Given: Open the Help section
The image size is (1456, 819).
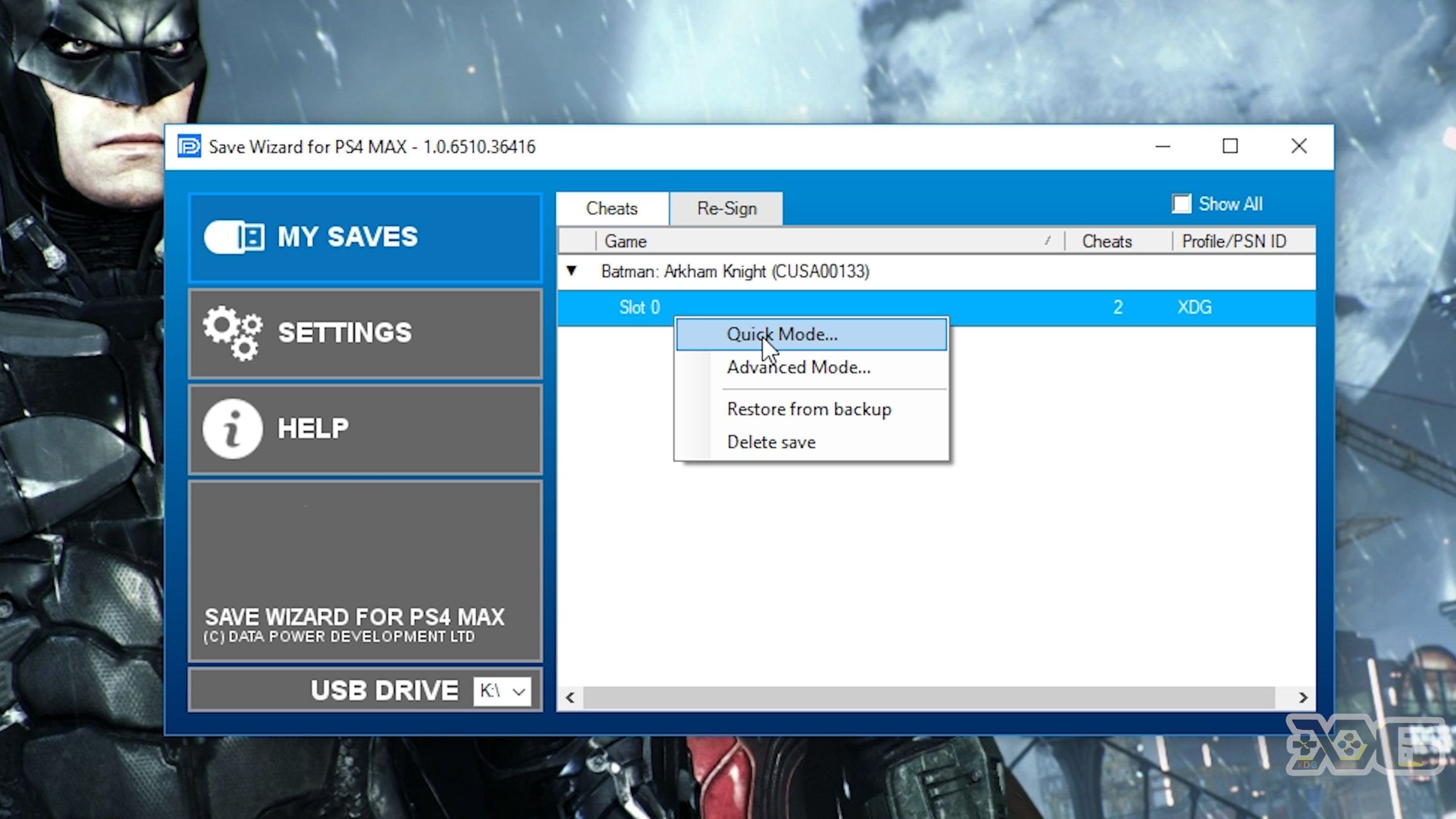Looking at the screenshot, I should [365, 429].
